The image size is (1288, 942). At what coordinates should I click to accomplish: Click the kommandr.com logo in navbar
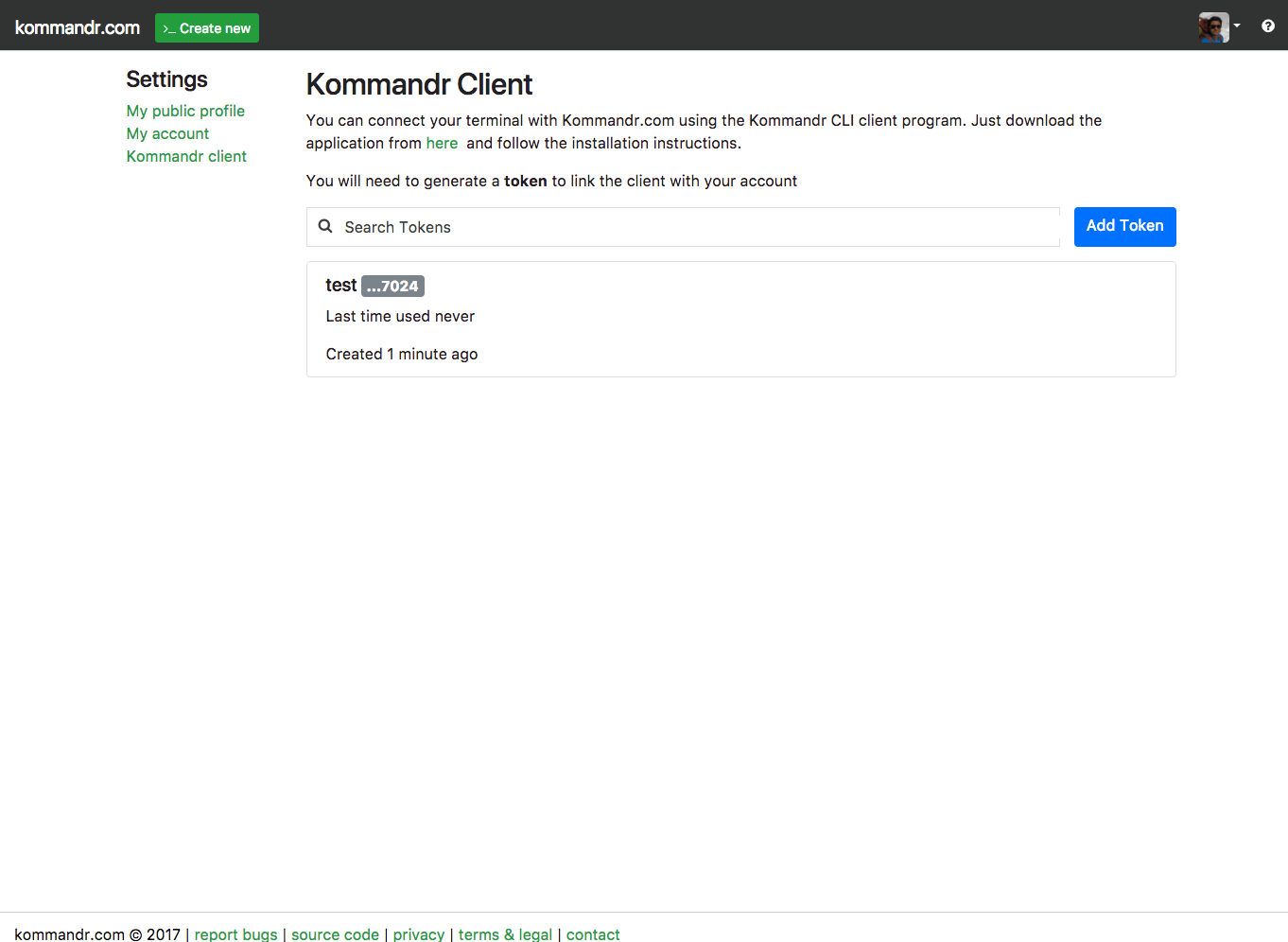click(78, 27)
